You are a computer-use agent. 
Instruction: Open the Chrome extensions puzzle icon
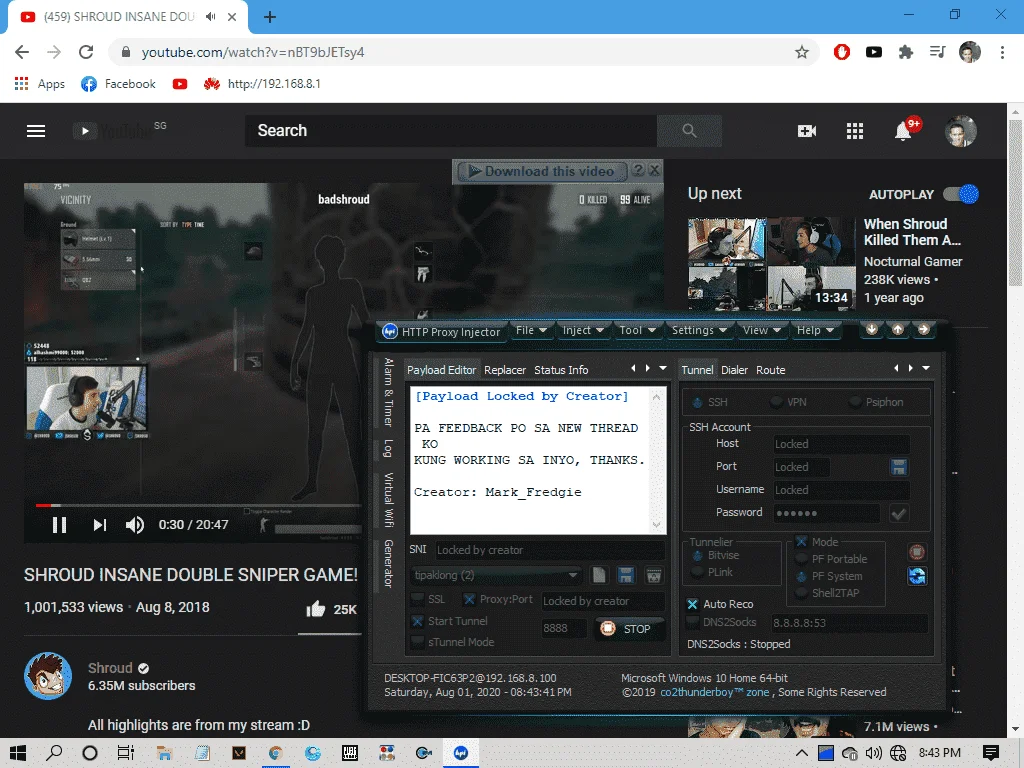(905, 52)
